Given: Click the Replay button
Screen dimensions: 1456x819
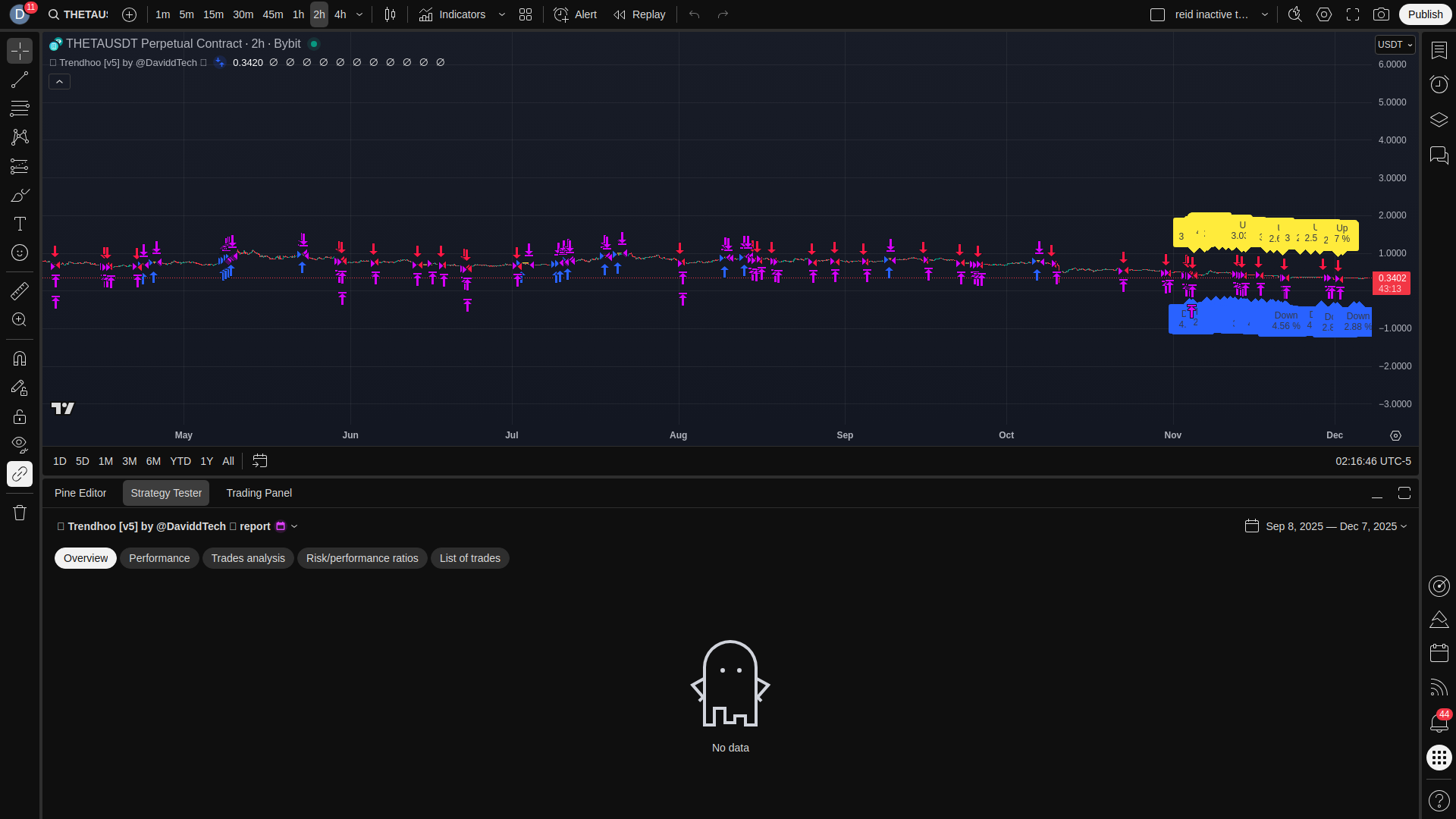Looking at the screenshot, I should [639, 14].
